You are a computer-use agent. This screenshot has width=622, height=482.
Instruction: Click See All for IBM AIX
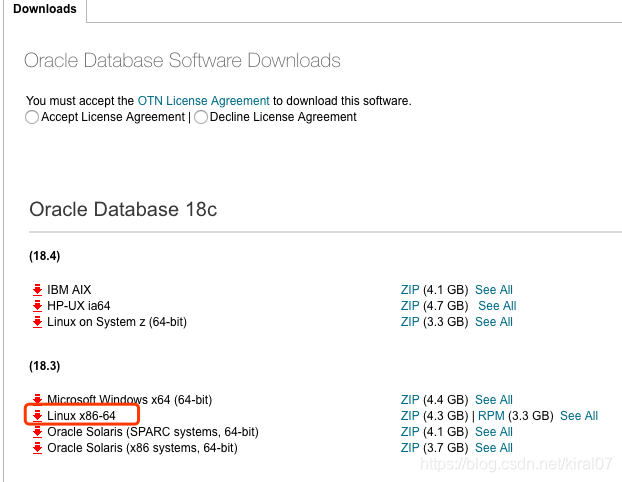(x=494, y=290)
